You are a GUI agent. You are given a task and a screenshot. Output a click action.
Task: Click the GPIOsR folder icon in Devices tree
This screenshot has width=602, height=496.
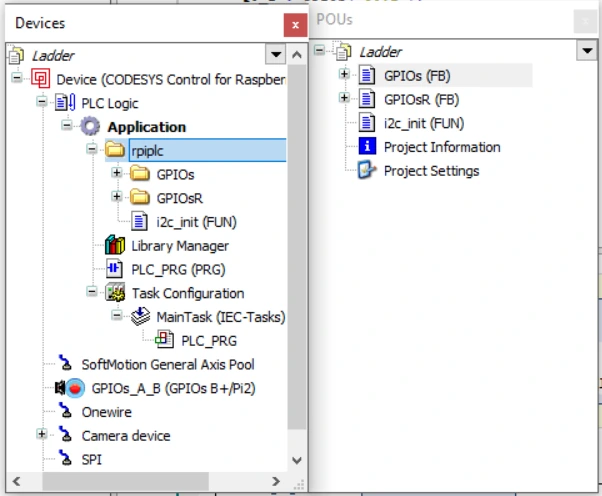coord(140,197)
